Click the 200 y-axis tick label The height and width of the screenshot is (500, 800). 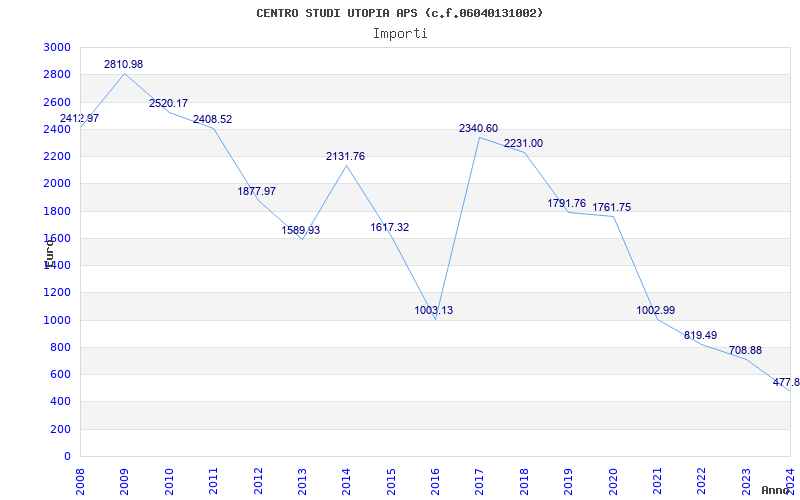coord(60,430)
